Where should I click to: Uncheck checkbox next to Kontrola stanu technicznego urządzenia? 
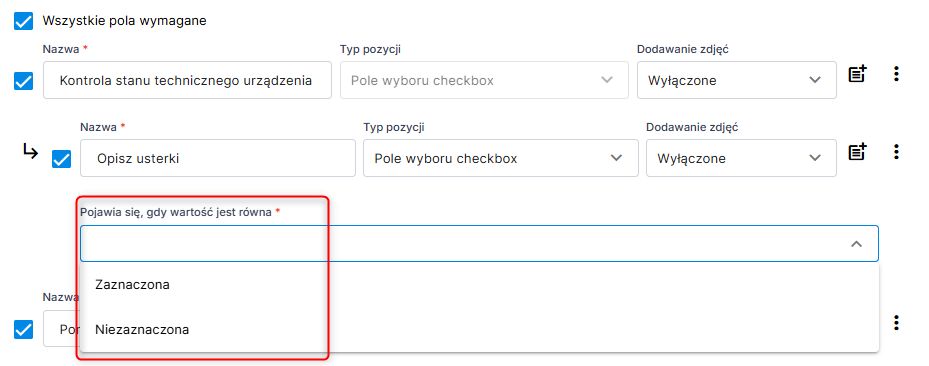[x=23, y=81]
